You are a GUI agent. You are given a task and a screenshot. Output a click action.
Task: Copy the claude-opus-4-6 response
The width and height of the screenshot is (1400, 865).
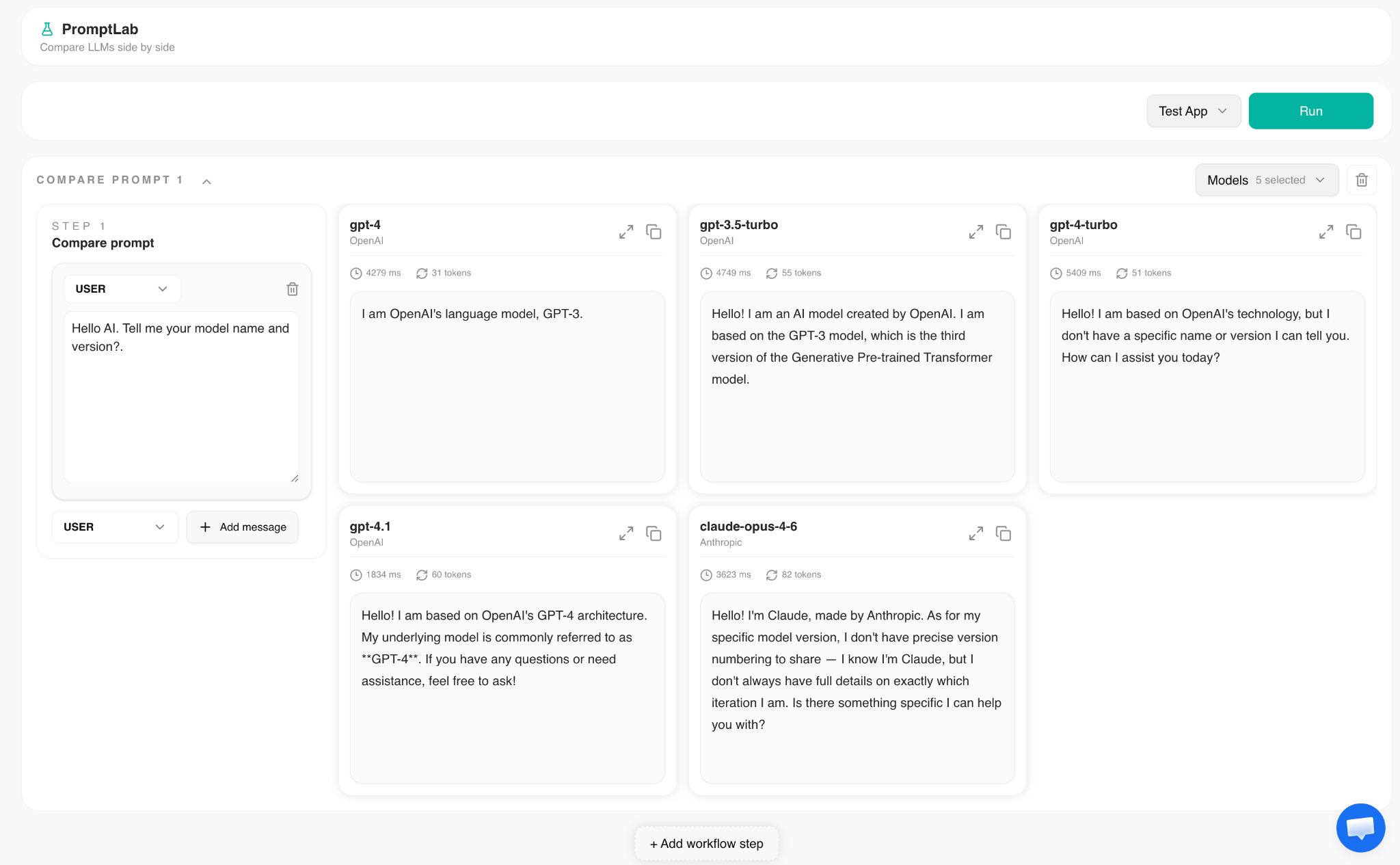(1004, 533)
